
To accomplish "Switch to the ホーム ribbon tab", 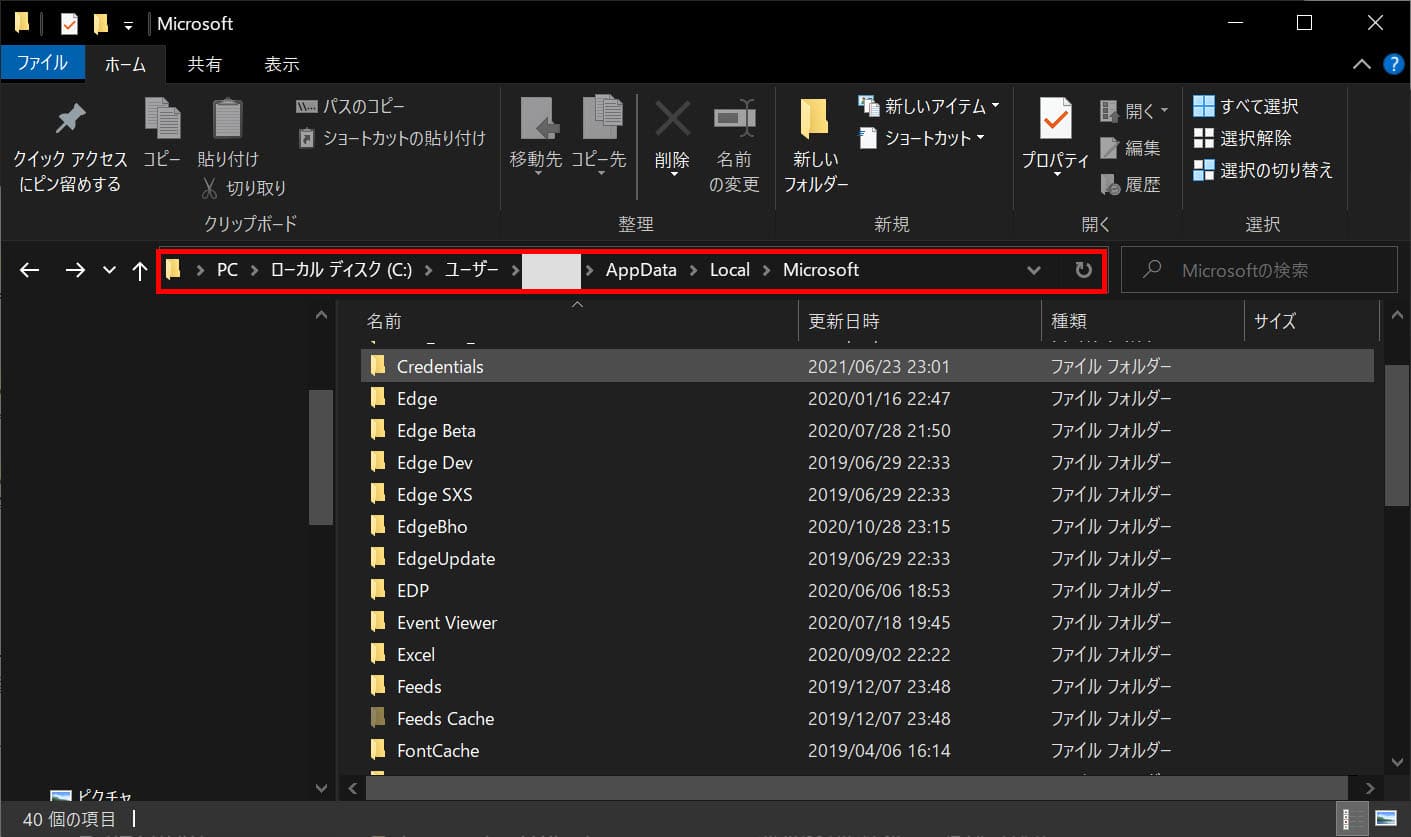I will tap(125, 64).
